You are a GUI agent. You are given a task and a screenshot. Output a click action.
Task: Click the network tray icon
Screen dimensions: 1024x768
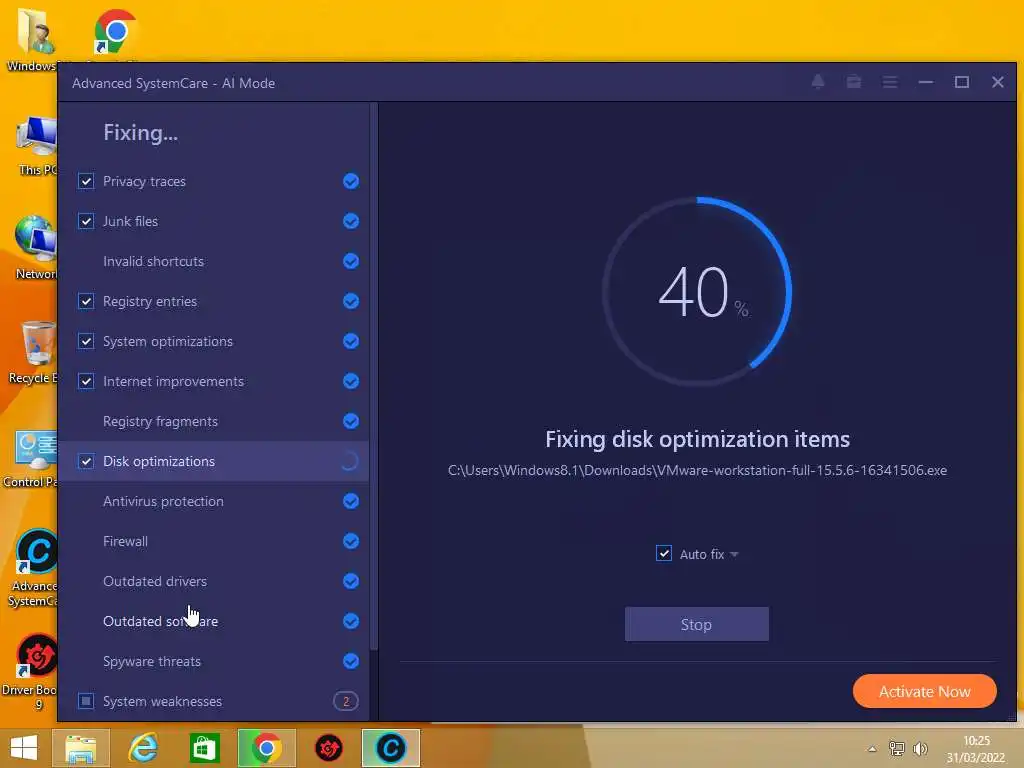tap(897, 748)
